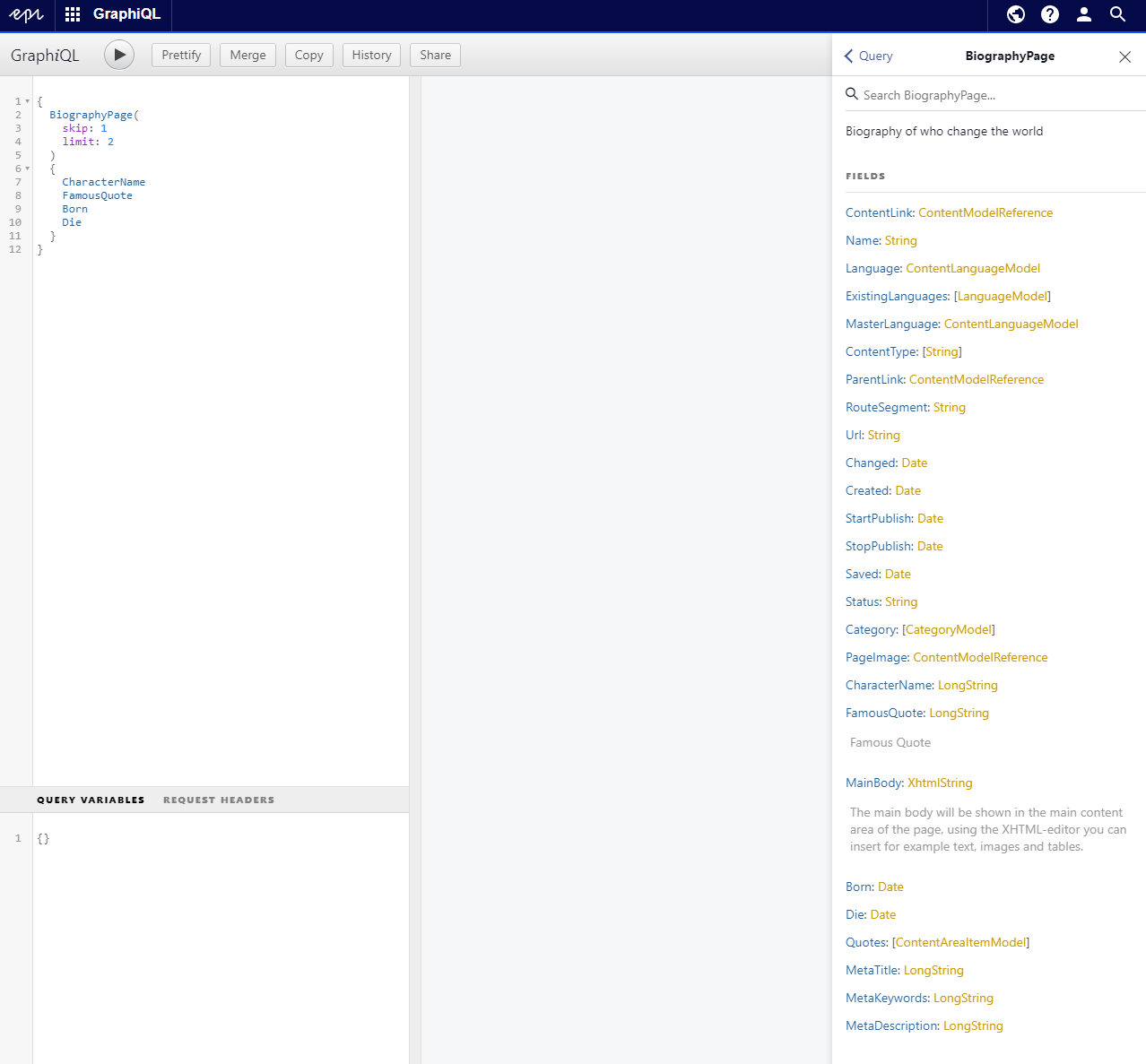Screen dimensions: 1146x1064
Task: Focus the Search BiographyPage field
Action: coord(995,95)
